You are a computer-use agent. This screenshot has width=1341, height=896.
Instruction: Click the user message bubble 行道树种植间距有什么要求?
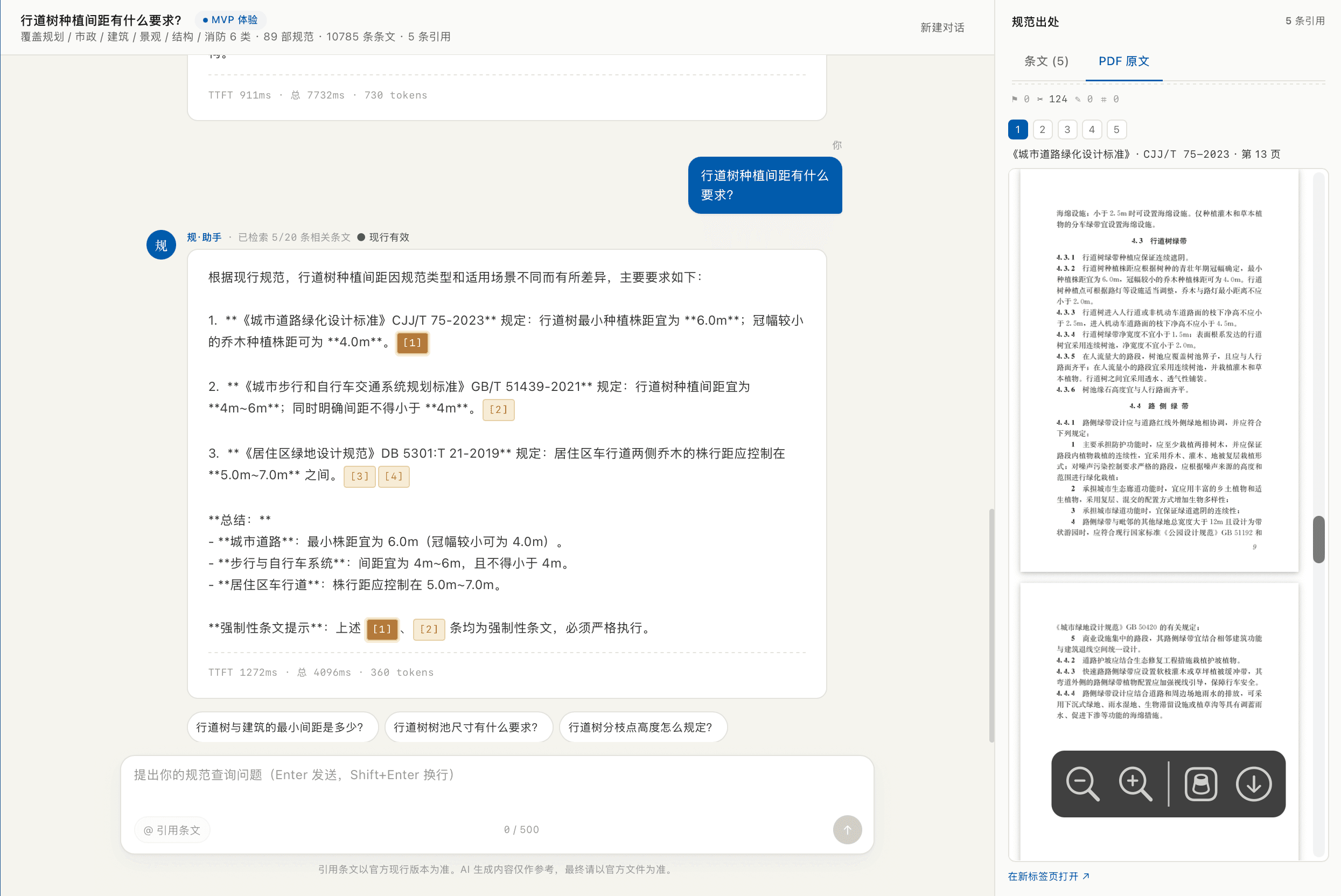[x=765, y=185]
